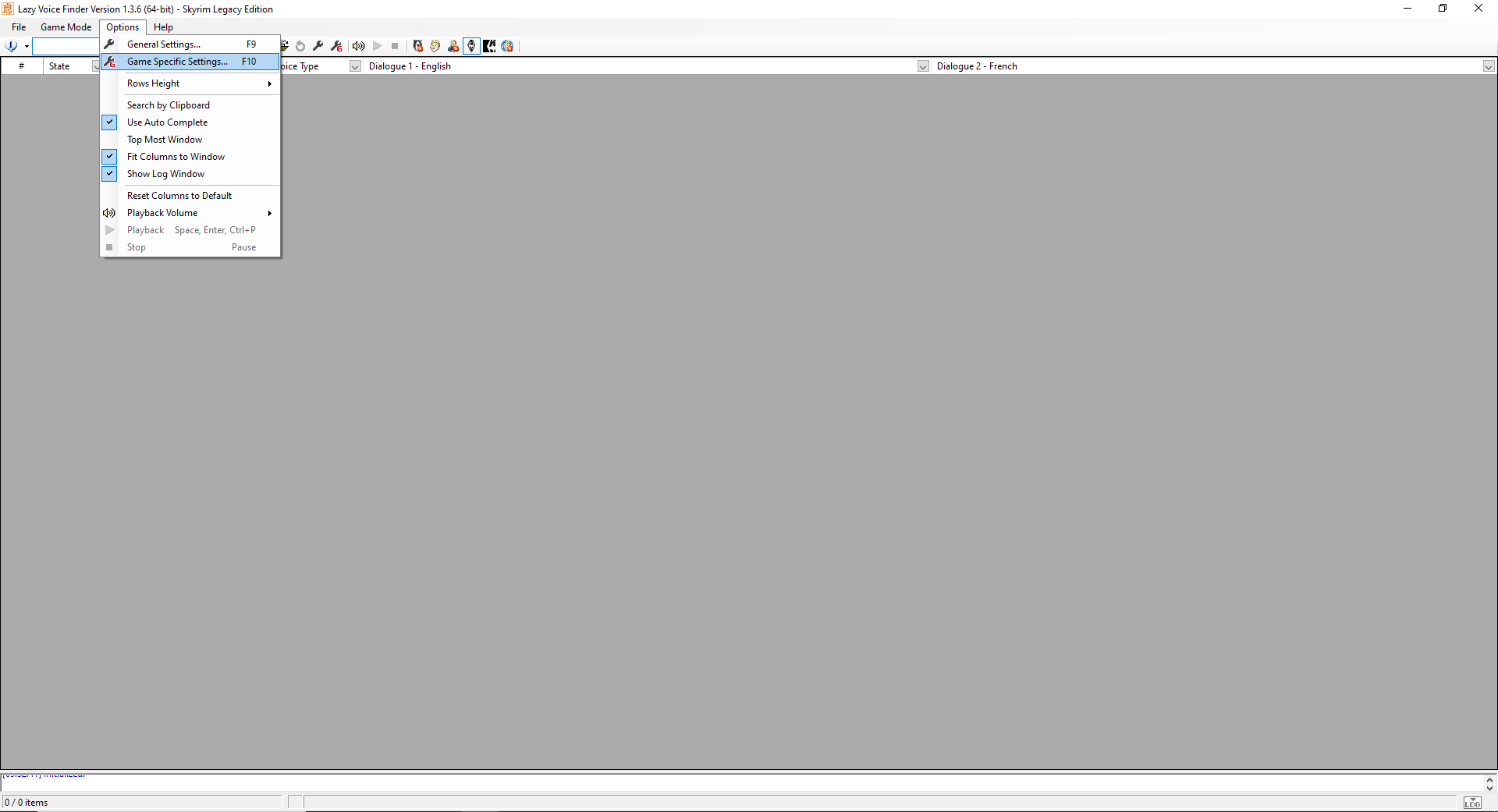The image size is (1498, 812).
Task: Select the Fallout 3 game mode icon
Action: point(417,46)
